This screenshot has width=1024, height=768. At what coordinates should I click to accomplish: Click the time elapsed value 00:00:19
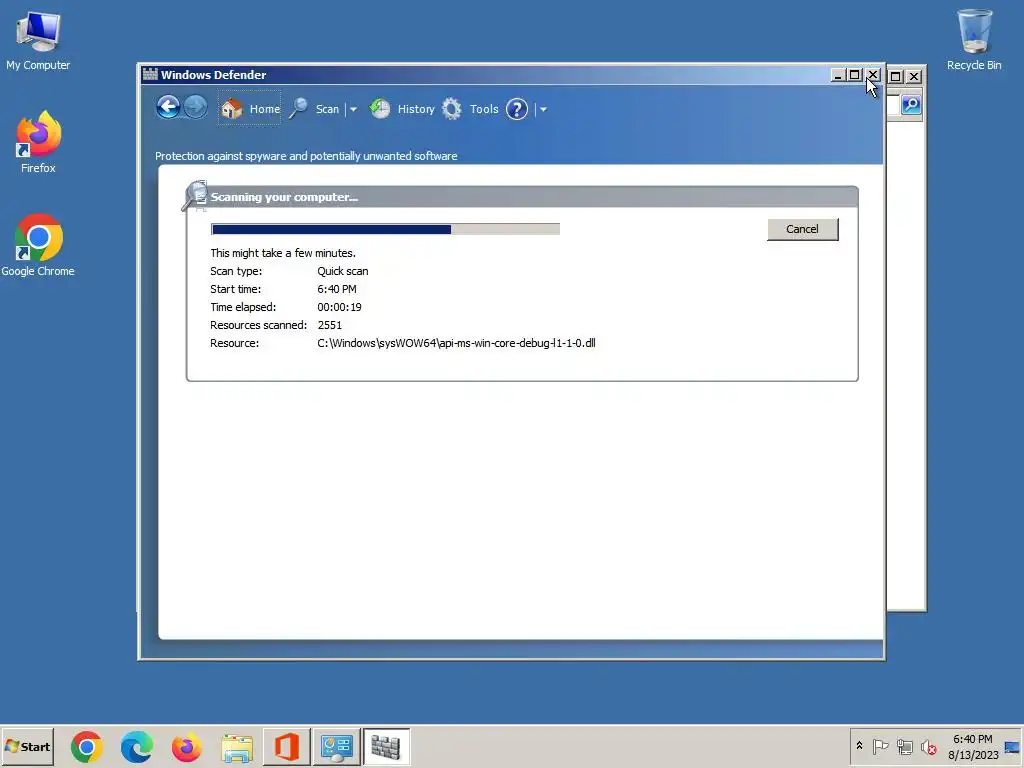click(340, 307)
